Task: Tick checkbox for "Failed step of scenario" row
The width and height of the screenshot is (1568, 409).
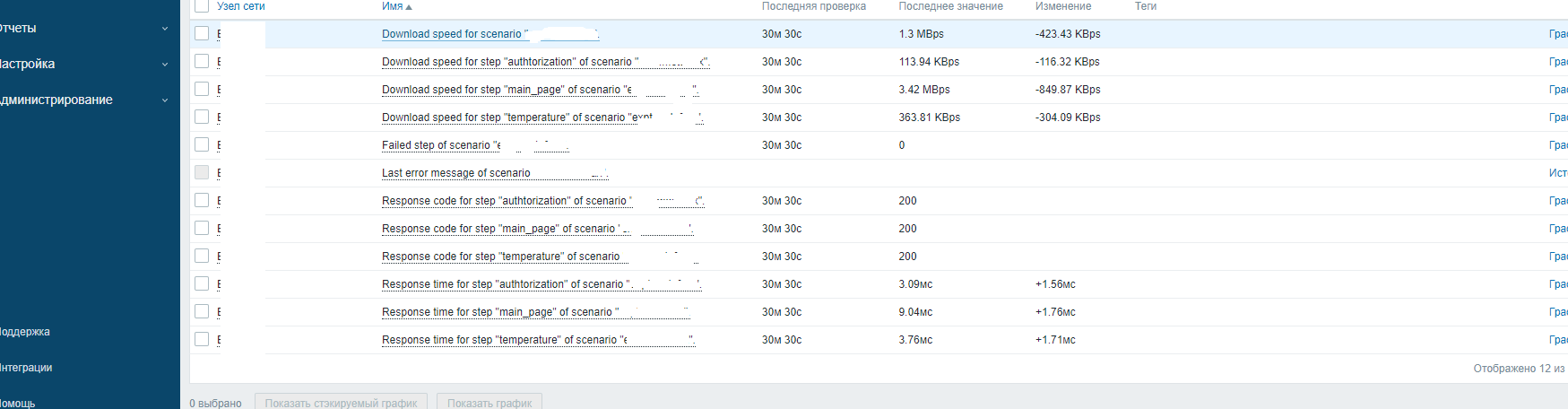Action: click(x=202, y=144)
